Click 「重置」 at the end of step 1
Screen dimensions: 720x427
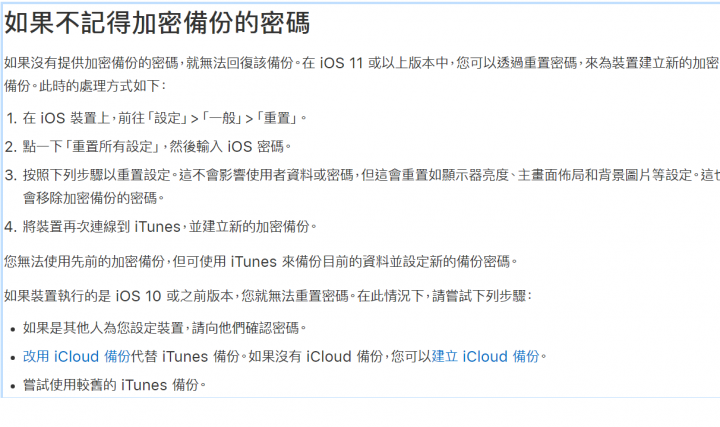(x=277, y=118)
